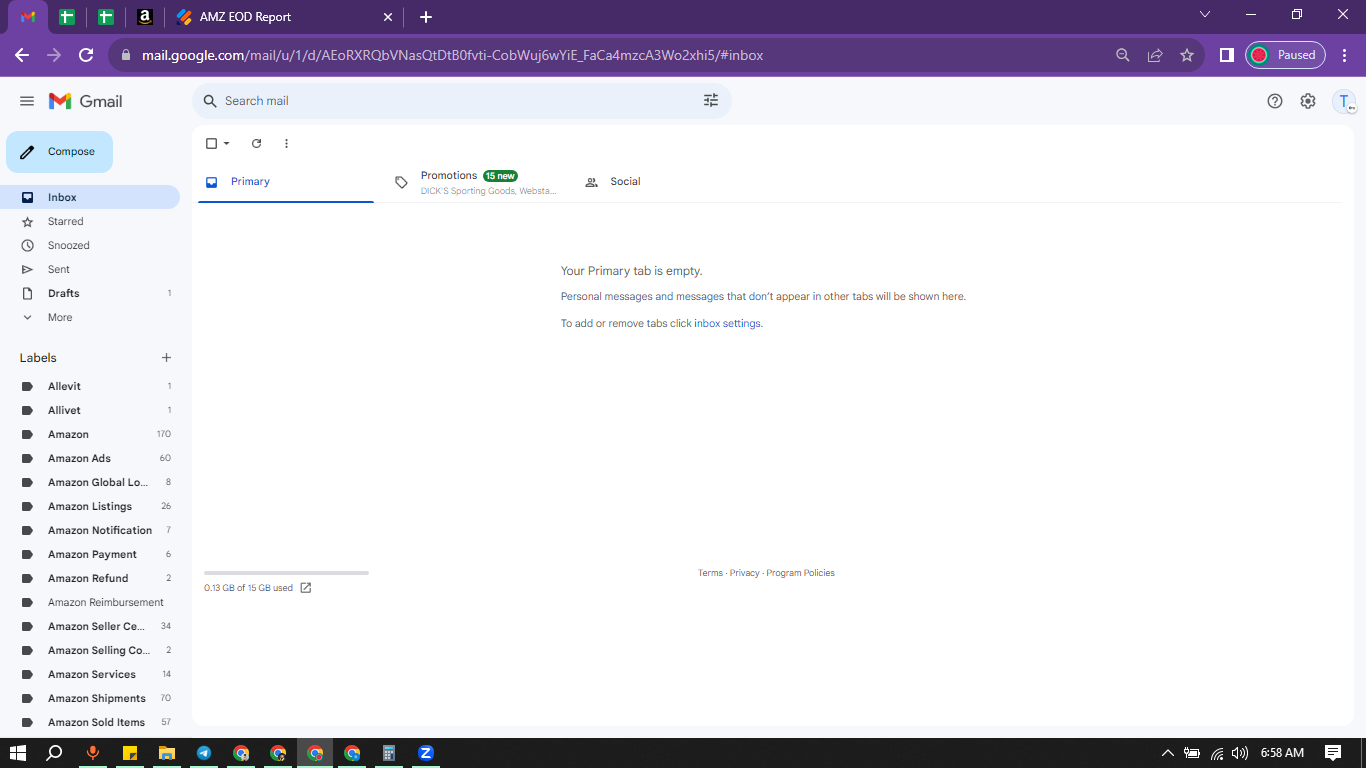Open Gmail settings gear
Viewport: 1366px width, 768px height.
click(1308, 101)
